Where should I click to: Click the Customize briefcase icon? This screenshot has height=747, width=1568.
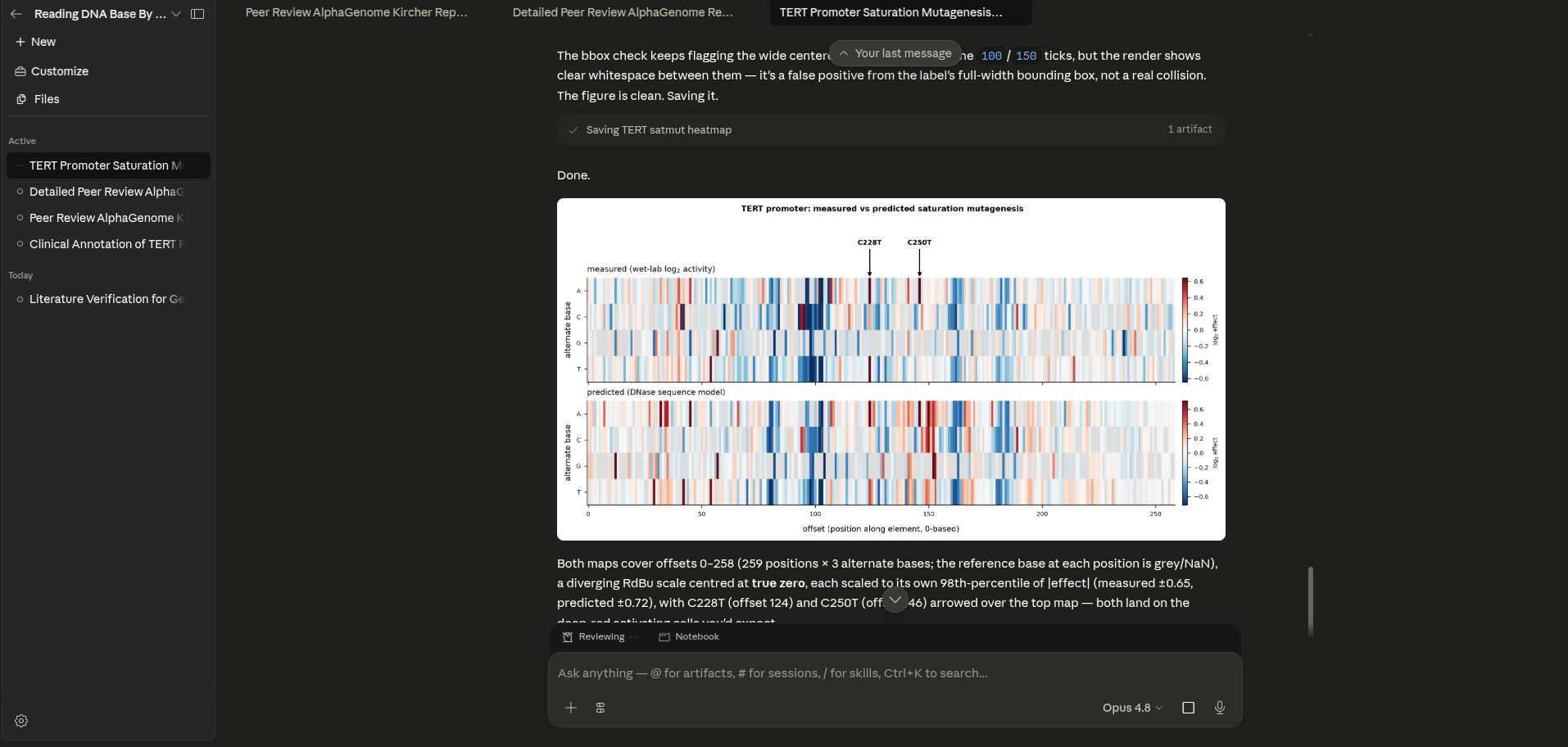(x=20, y=71)
